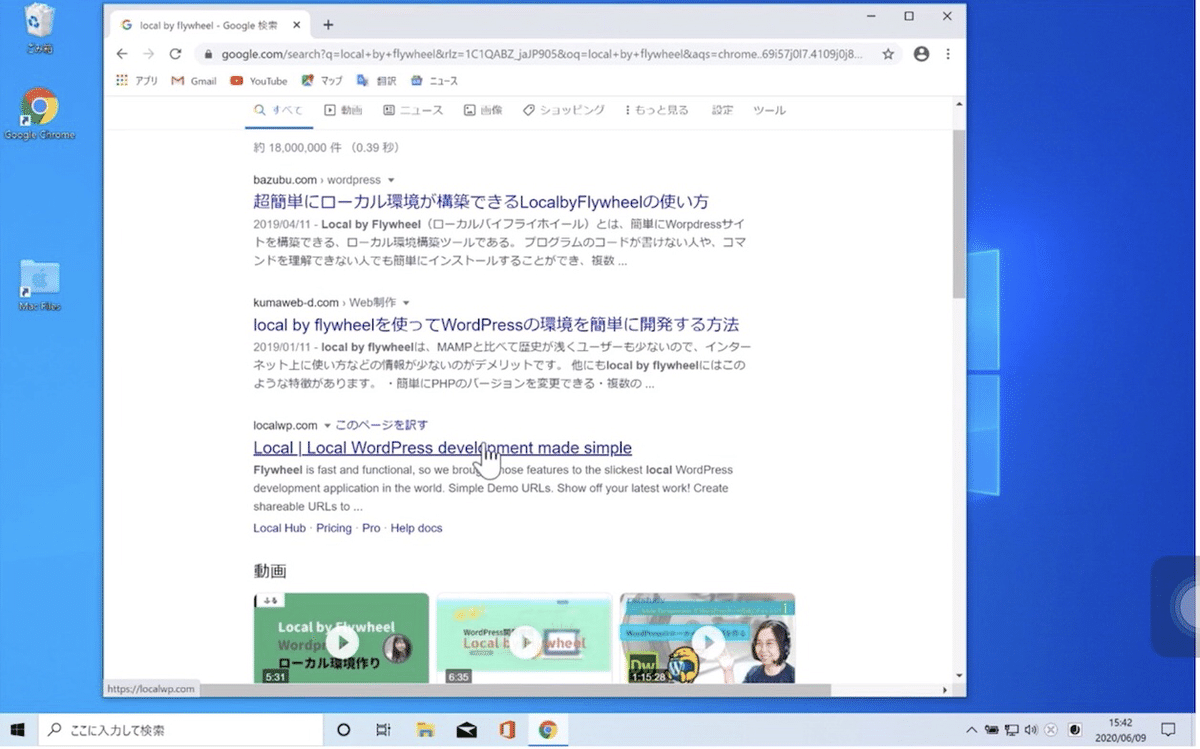Play the 5:31 ローカル環境作り video

click(x=341, y=641)
